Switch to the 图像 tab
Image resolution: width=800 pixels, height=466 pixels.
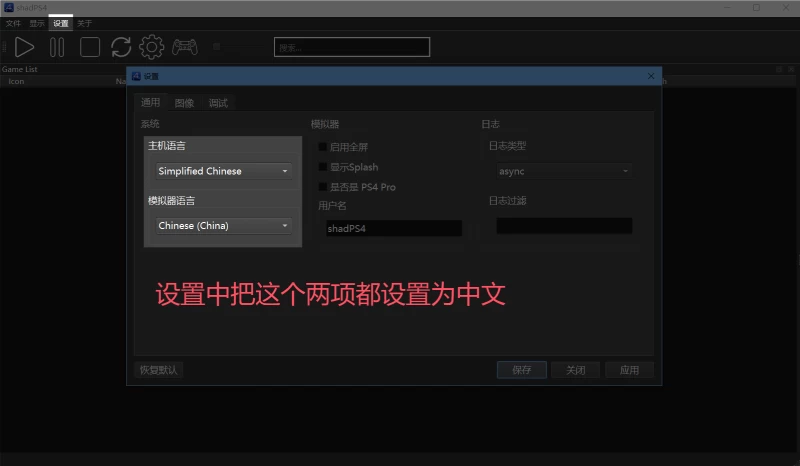184,103
